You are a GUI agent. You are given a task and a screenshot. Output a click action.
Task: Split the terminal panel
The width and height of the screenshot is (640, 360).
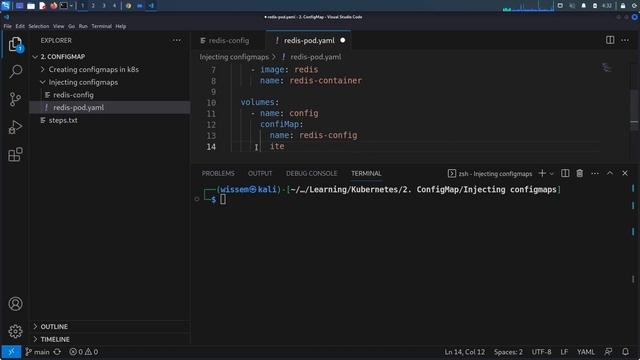[565, 173]
